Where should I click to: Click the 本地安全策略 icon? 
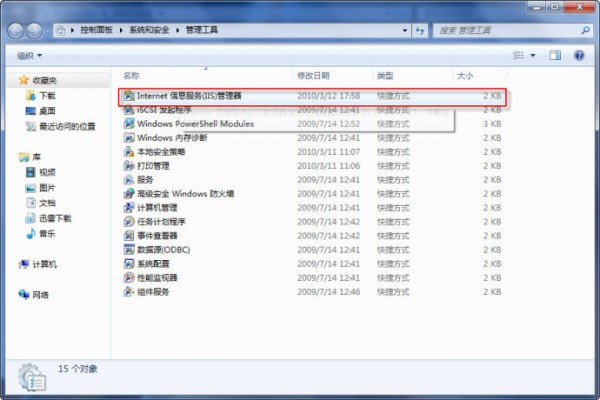click(129, 152)
